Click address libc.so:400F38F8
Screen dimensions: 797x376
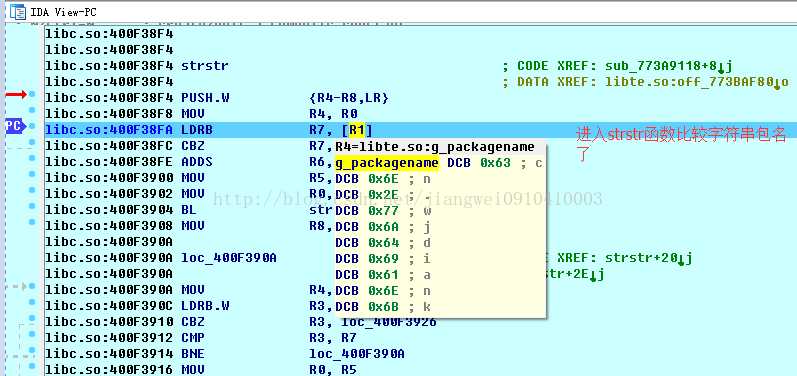(109, 114)
